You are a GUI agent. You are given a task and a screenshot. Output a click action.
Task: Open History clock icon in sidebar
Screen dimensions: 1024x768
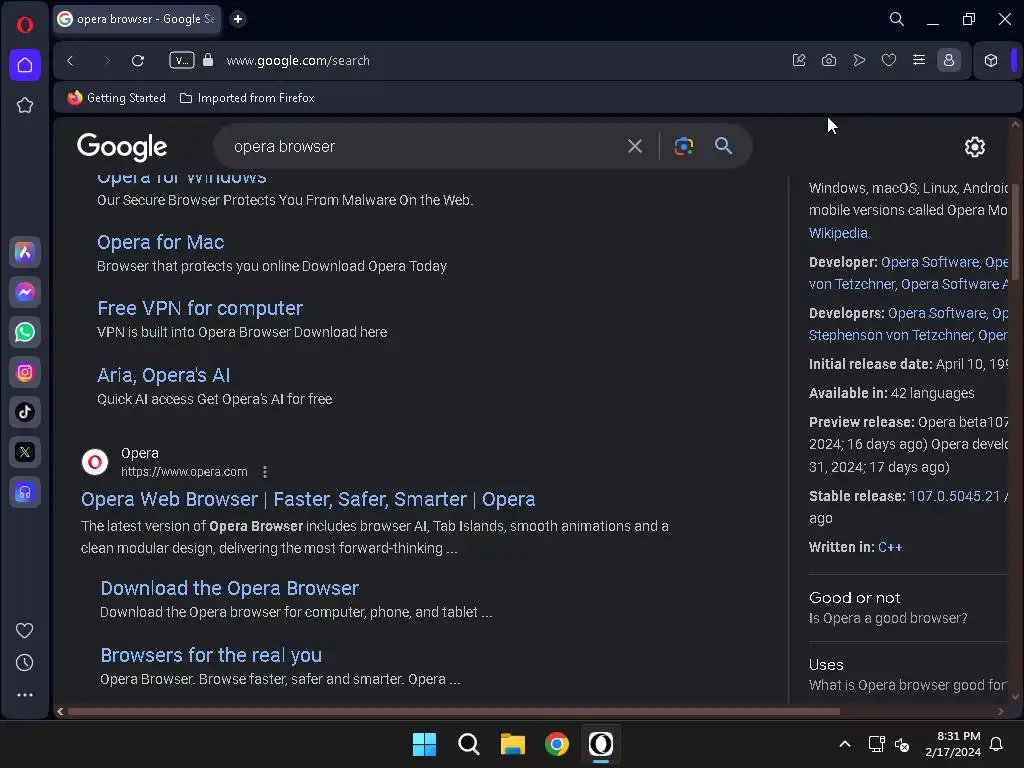point(24,663)
